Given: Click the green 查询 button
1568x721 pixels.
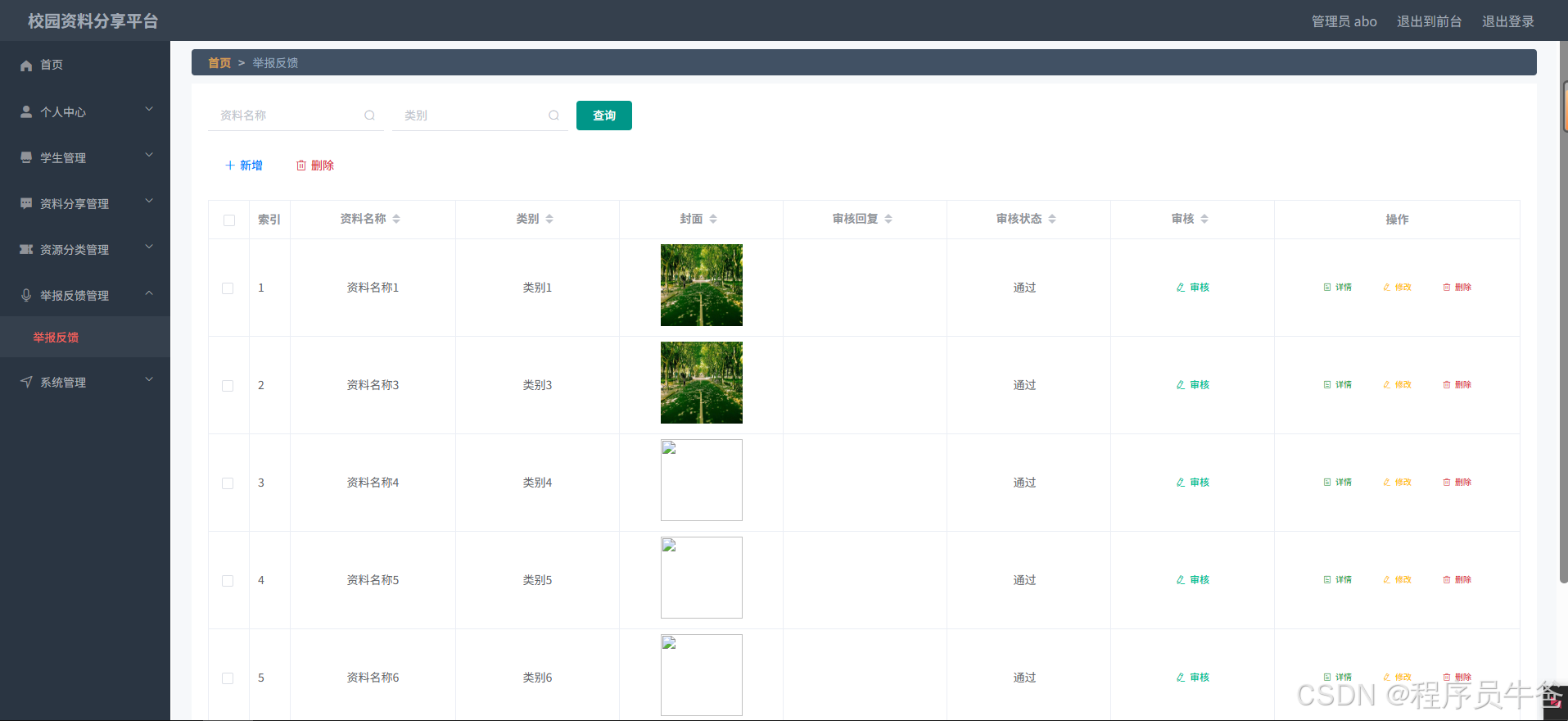Looking at the screenshot, I should (604, 116).
